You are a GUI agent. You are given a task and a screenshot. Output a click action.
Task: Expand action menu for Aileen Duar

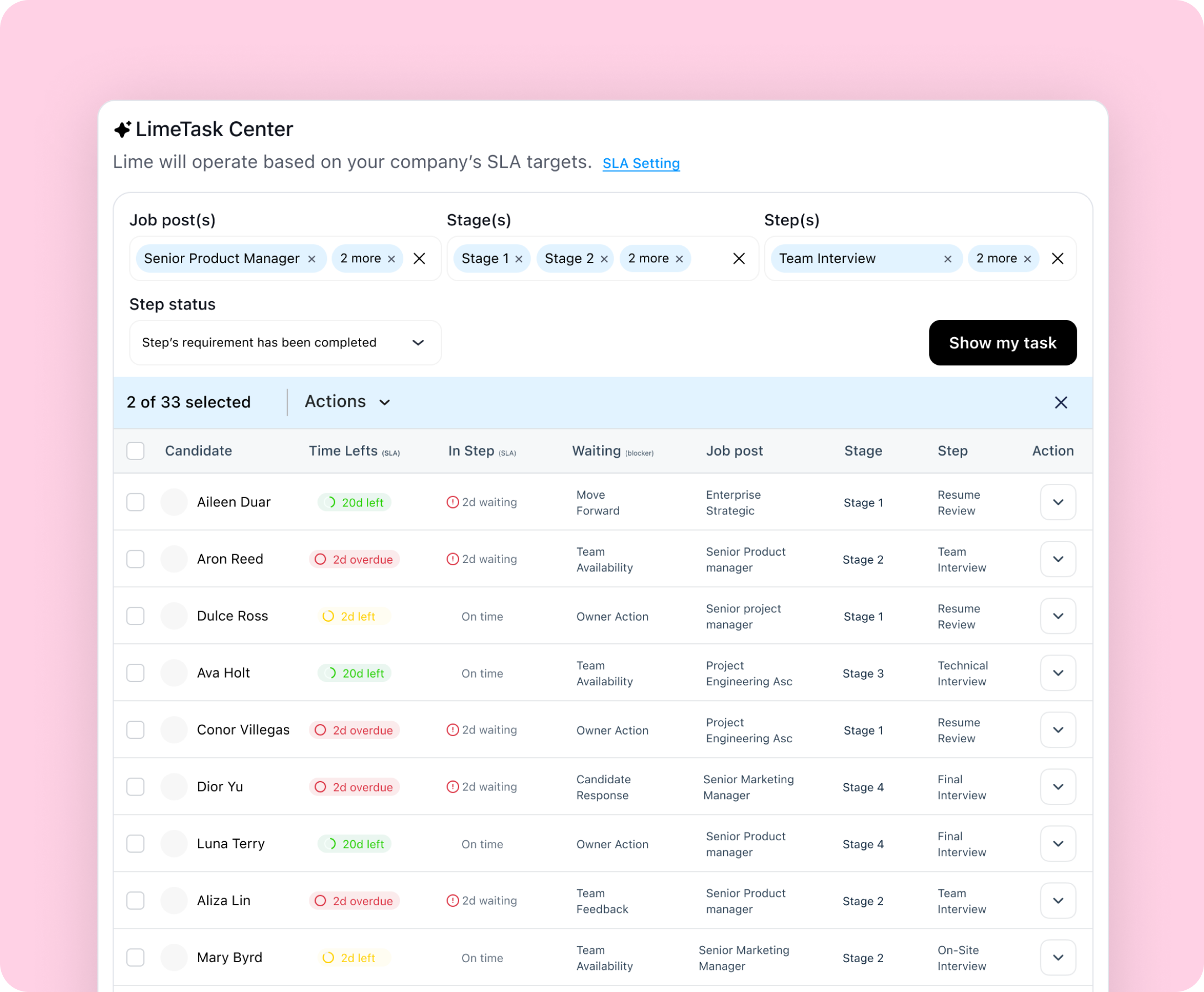click(1058, 502)
